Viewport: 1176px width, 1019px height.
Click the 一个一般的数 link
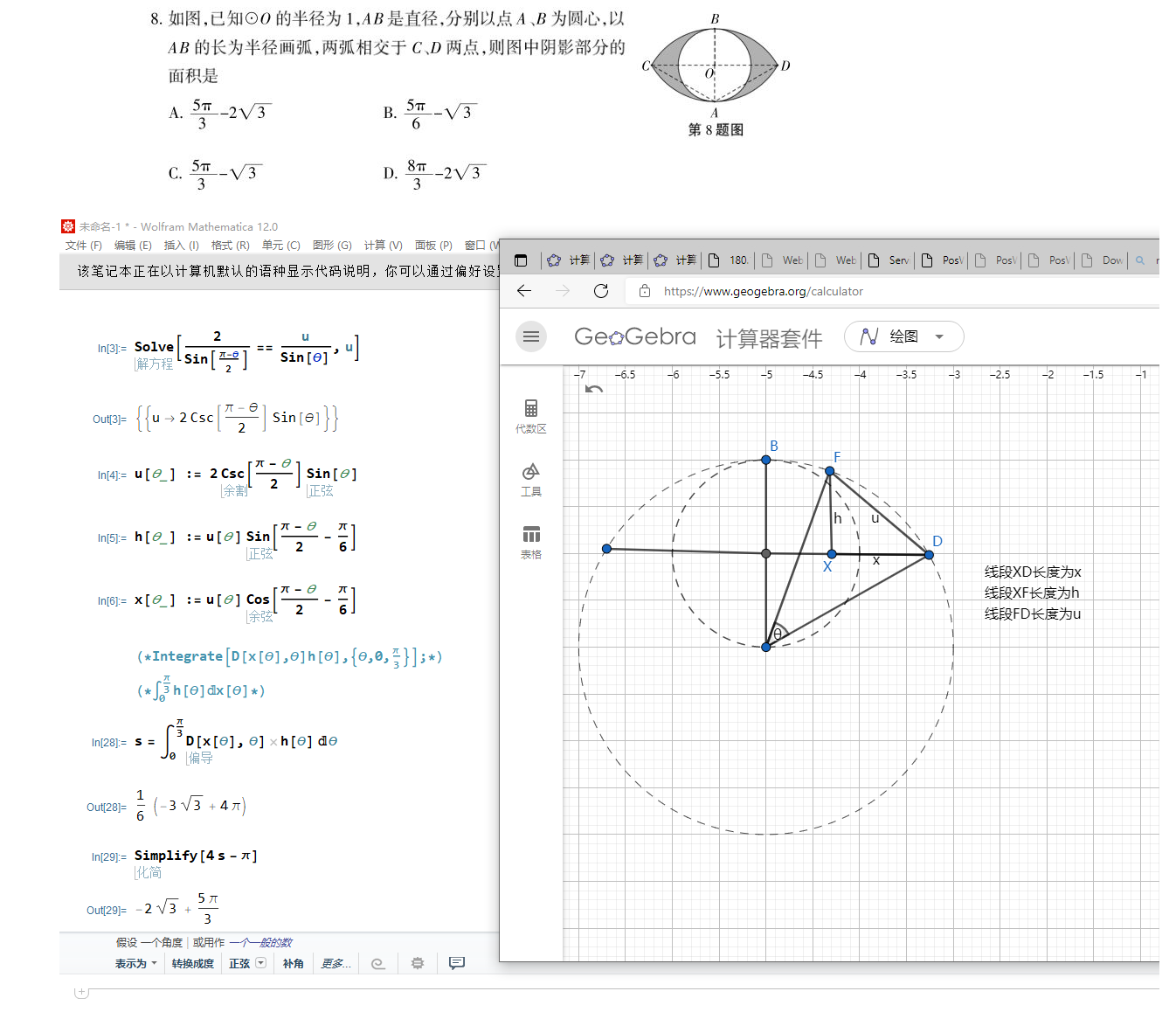(259, 942)
